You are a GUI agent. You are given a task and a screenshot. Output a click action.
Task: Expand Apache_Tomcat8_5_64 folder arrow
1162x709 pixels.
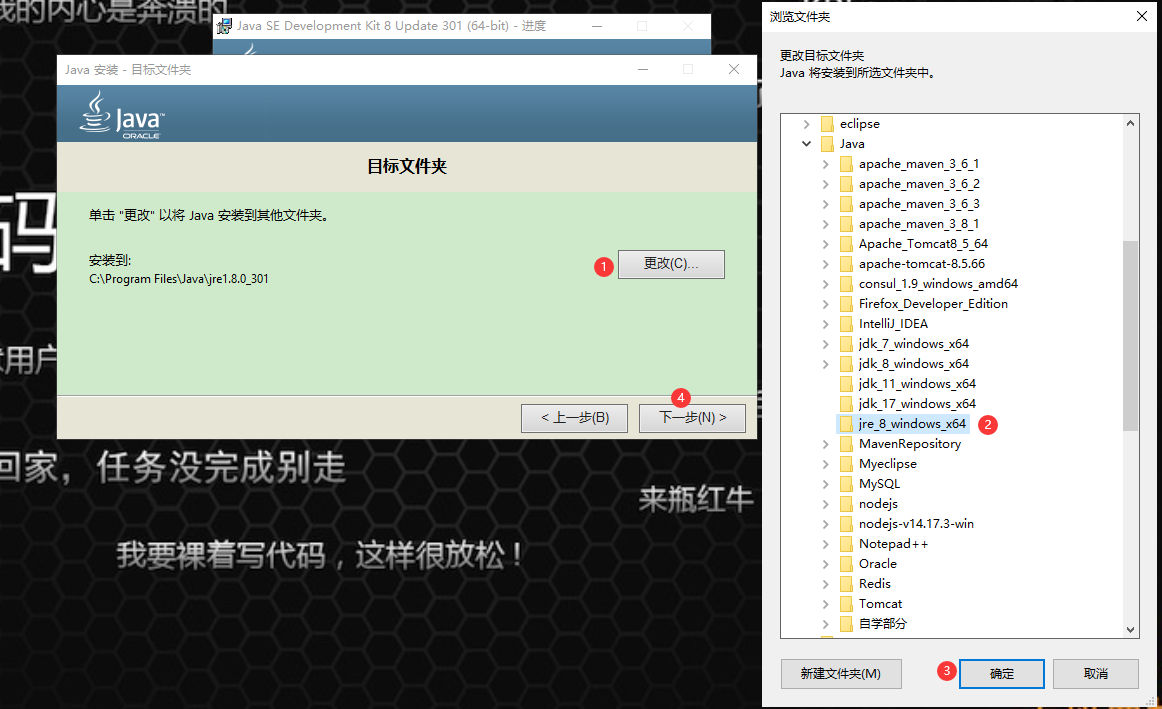click(826, 244)
